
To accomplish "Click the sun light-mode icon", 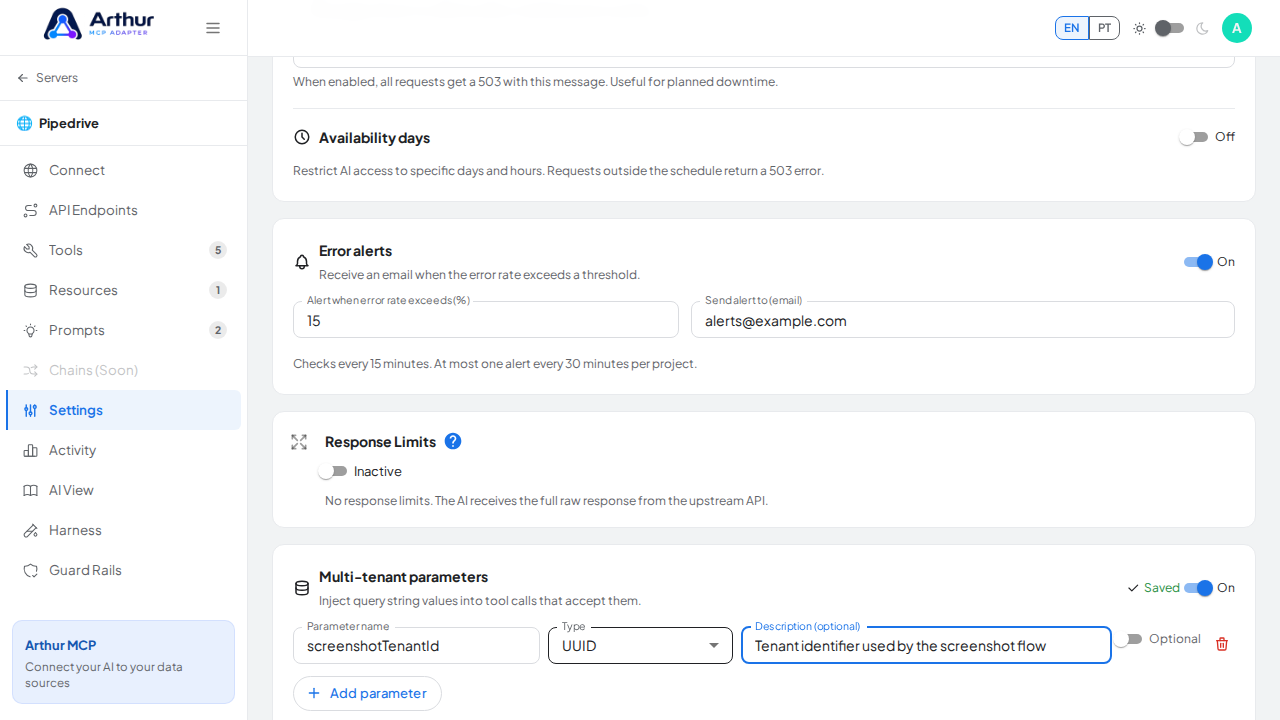I will [1139, 28].
